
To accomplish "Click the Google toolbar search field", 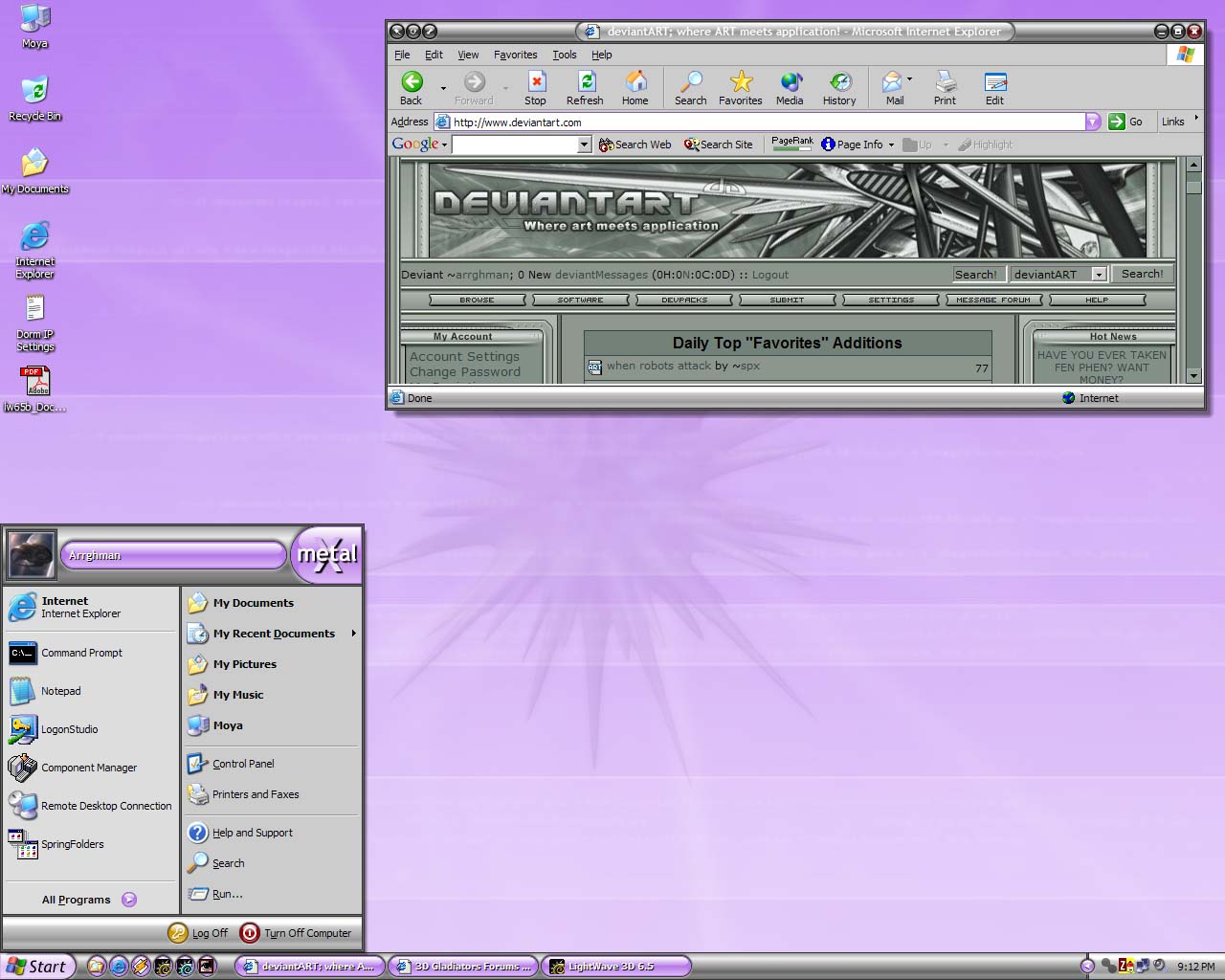I will click(515, 145).
